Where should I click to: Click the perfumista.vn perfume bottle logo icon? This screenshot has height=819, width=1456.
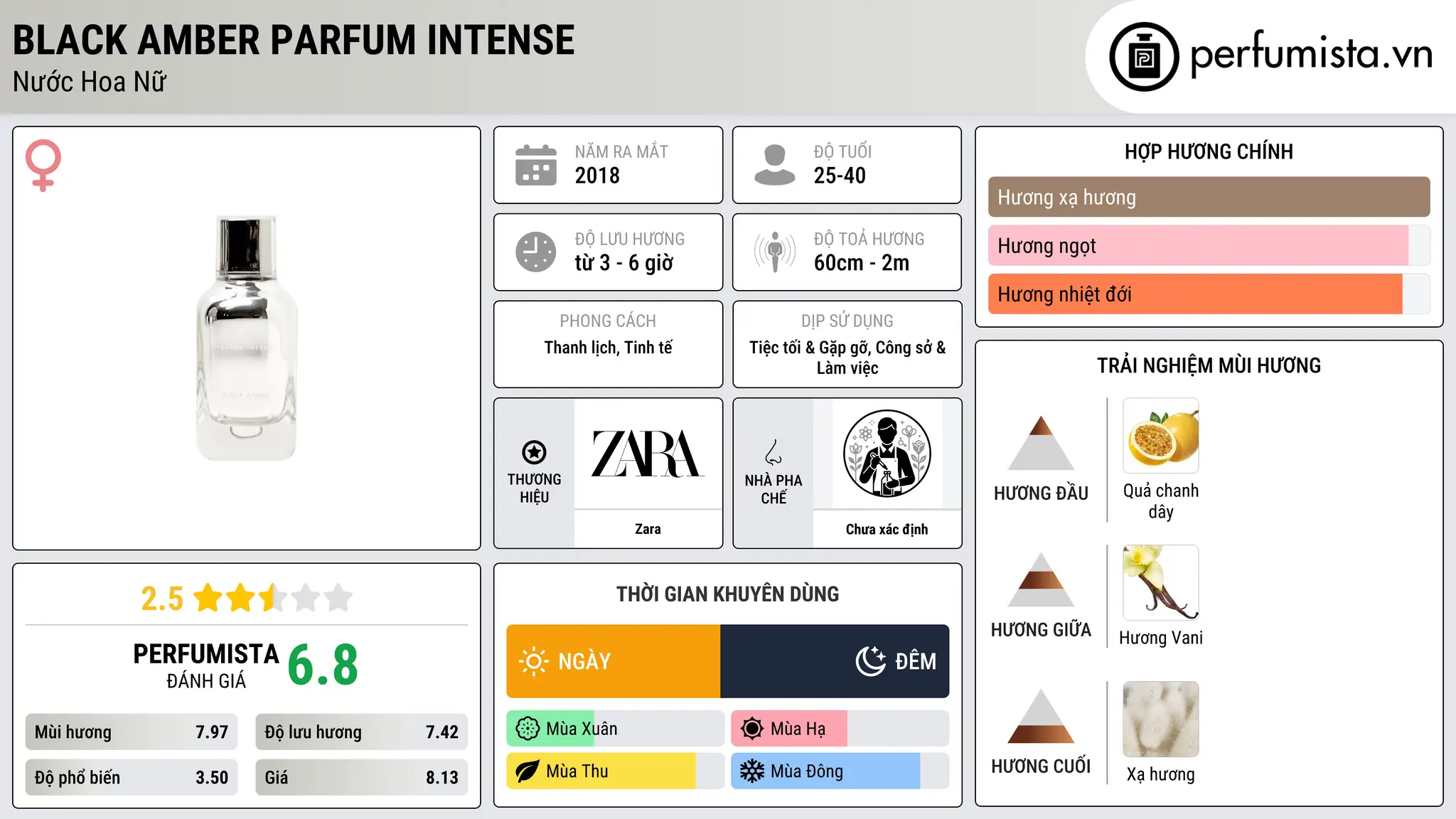(1144, 57)
